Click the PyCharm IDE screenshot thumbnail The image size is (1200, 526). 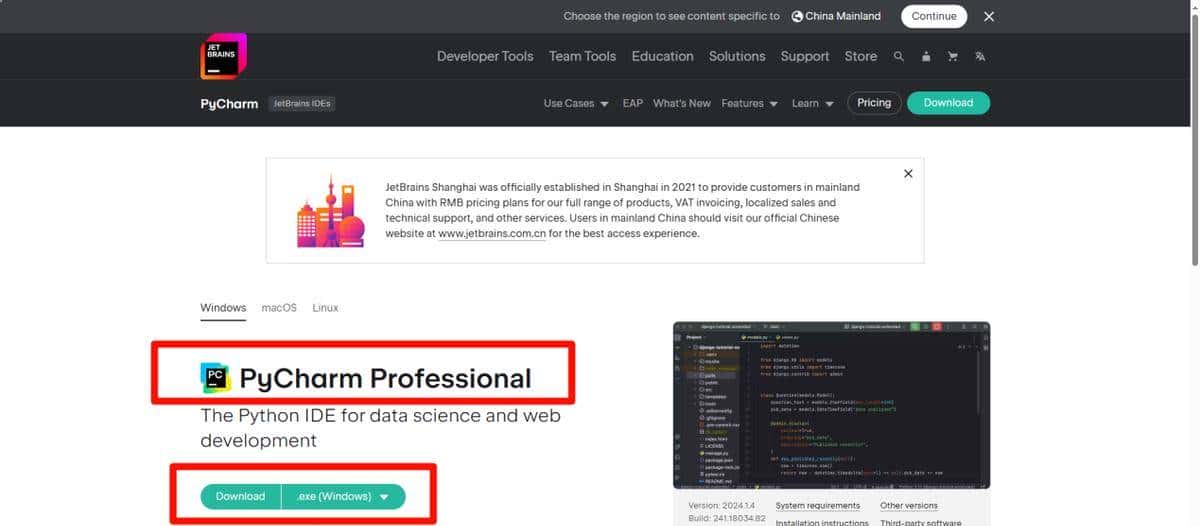point(832,405)
